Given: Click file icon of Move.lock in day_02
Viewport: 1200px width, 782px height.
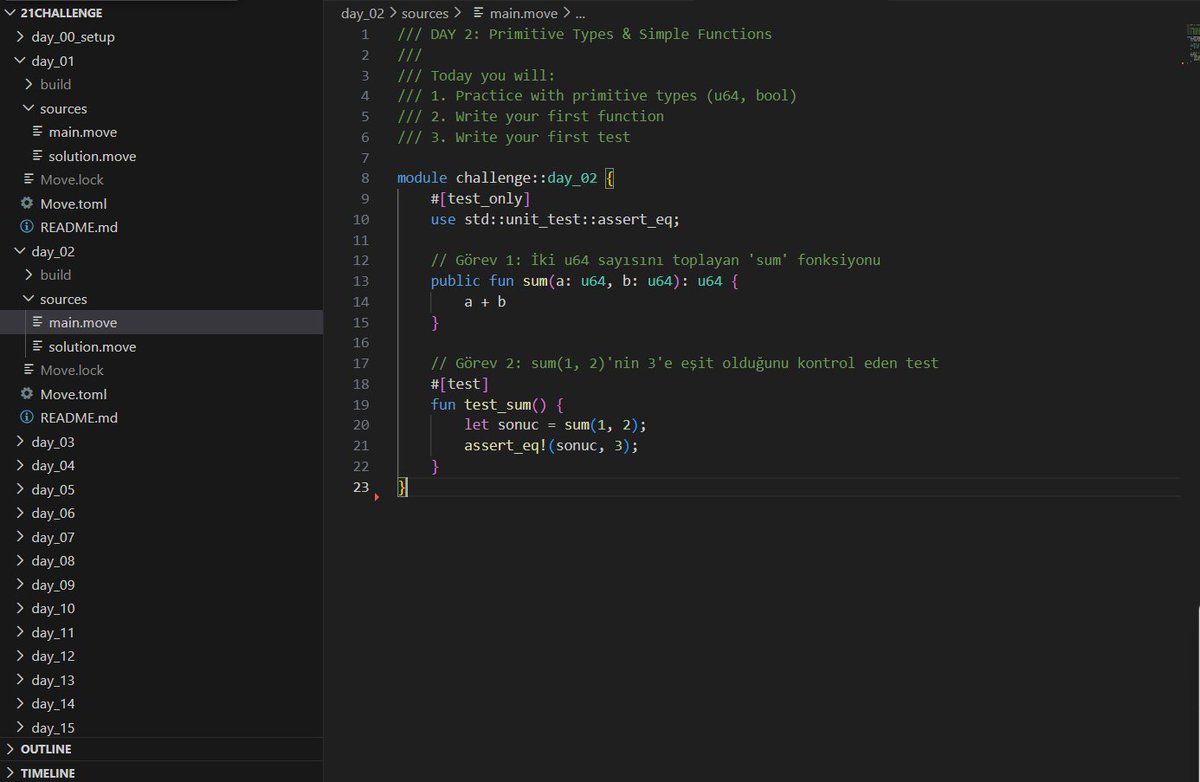Looking at the screenshot, I should 29,371.
